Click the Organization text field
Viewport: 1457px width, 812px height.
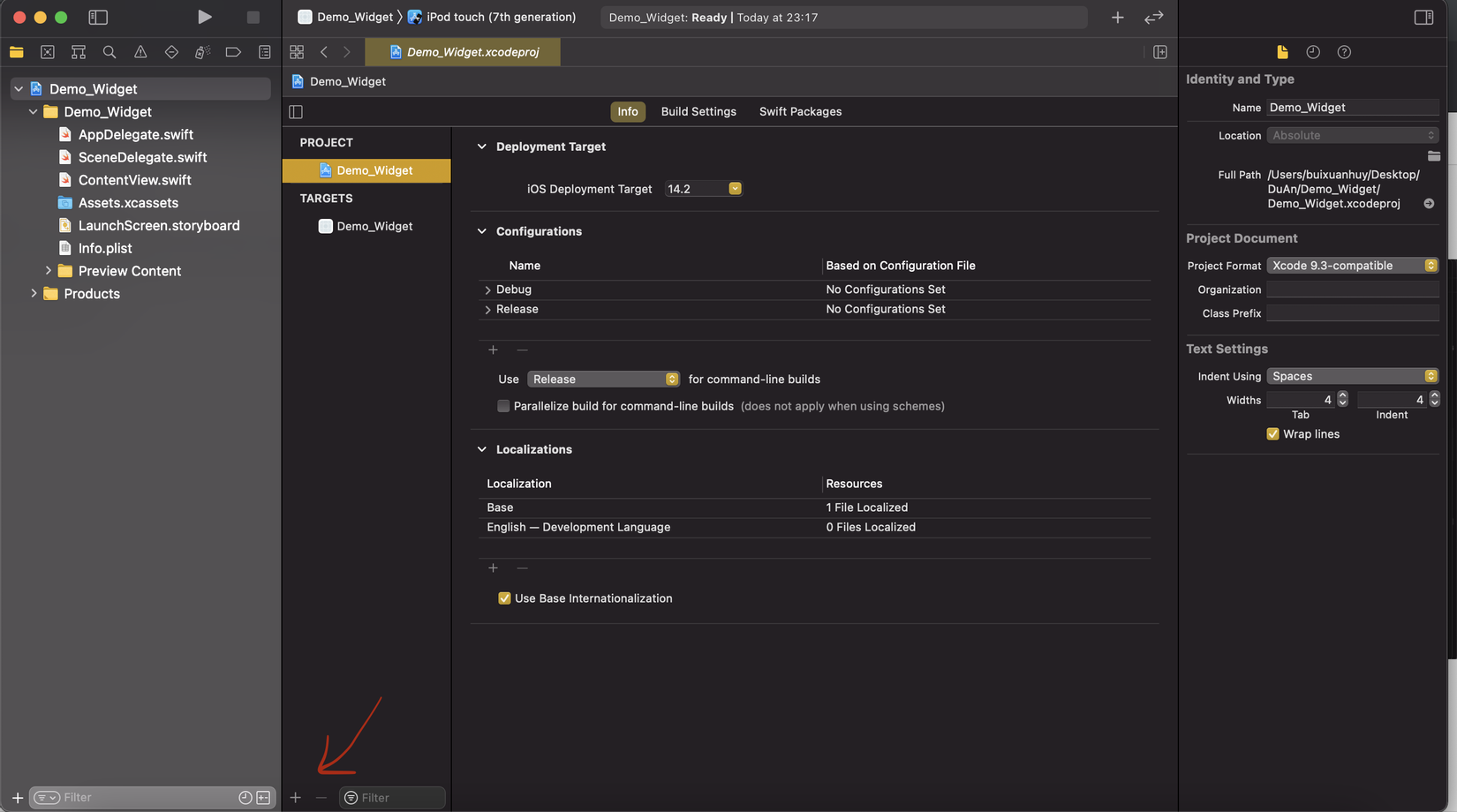coord(1352,289)
